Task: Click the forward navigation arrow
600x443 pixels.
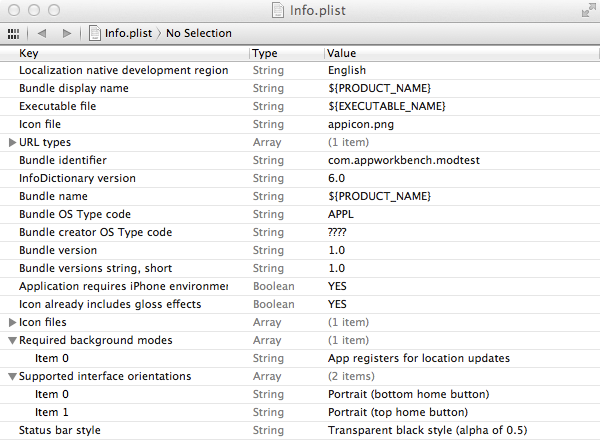Action: [67, 33]
